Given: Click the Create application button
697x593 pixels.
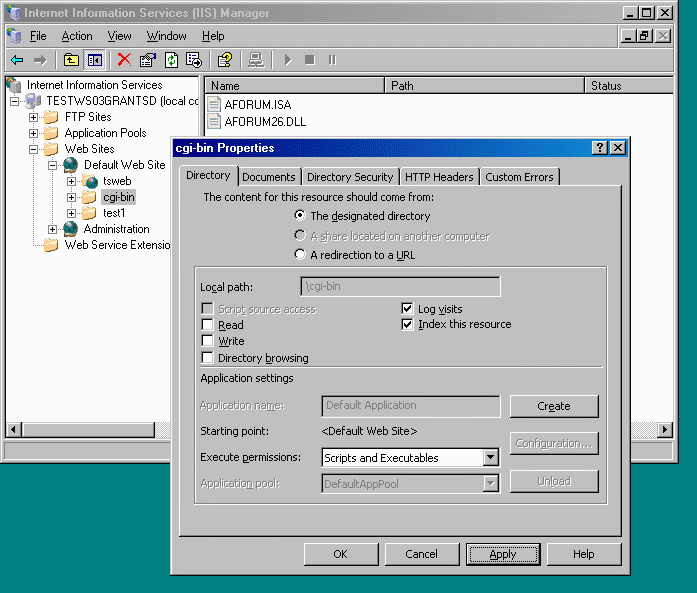Looking at the screenshot, I should click(554, 406).
